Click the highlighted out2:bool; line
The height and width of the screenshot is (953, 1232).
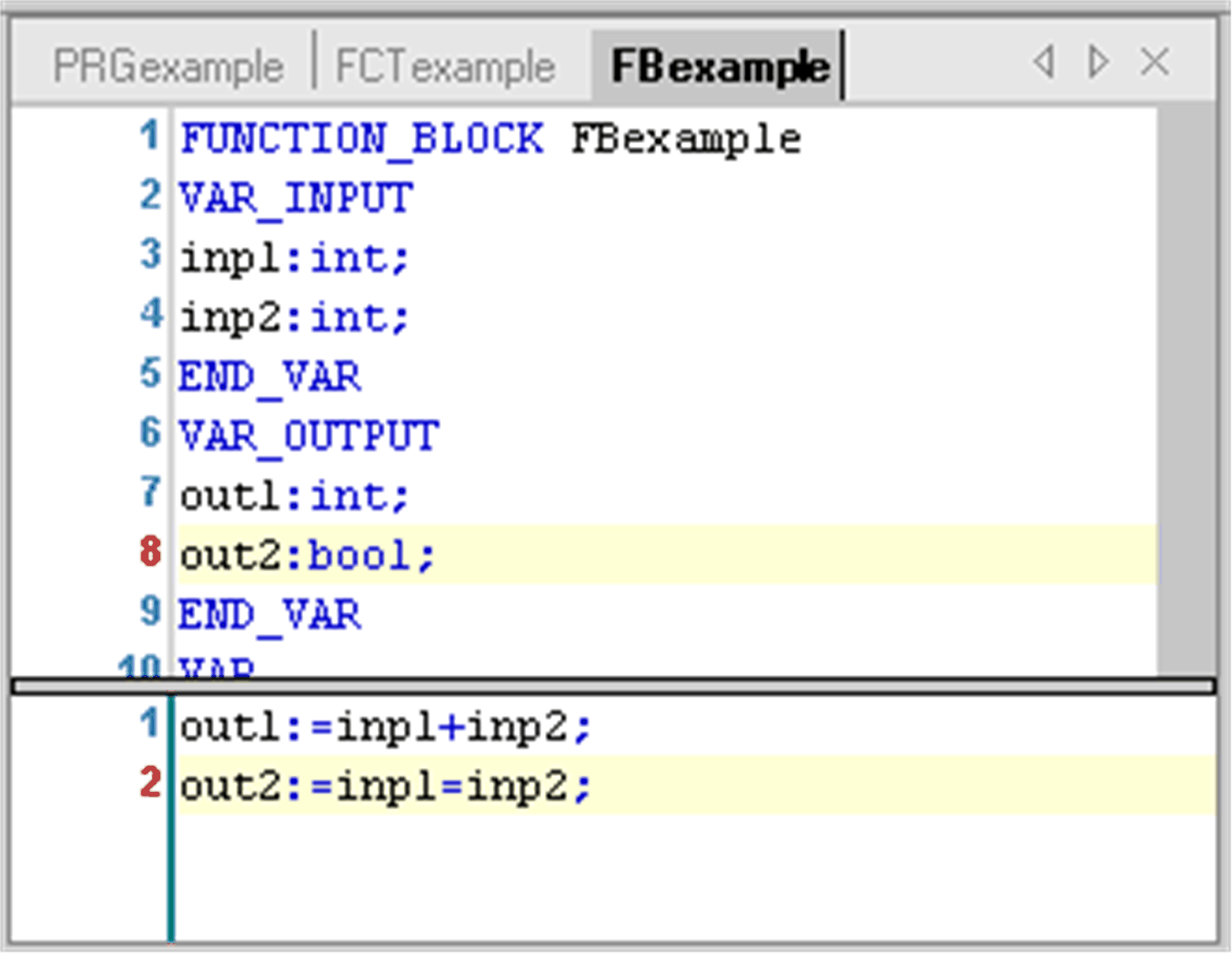point(308,555)
